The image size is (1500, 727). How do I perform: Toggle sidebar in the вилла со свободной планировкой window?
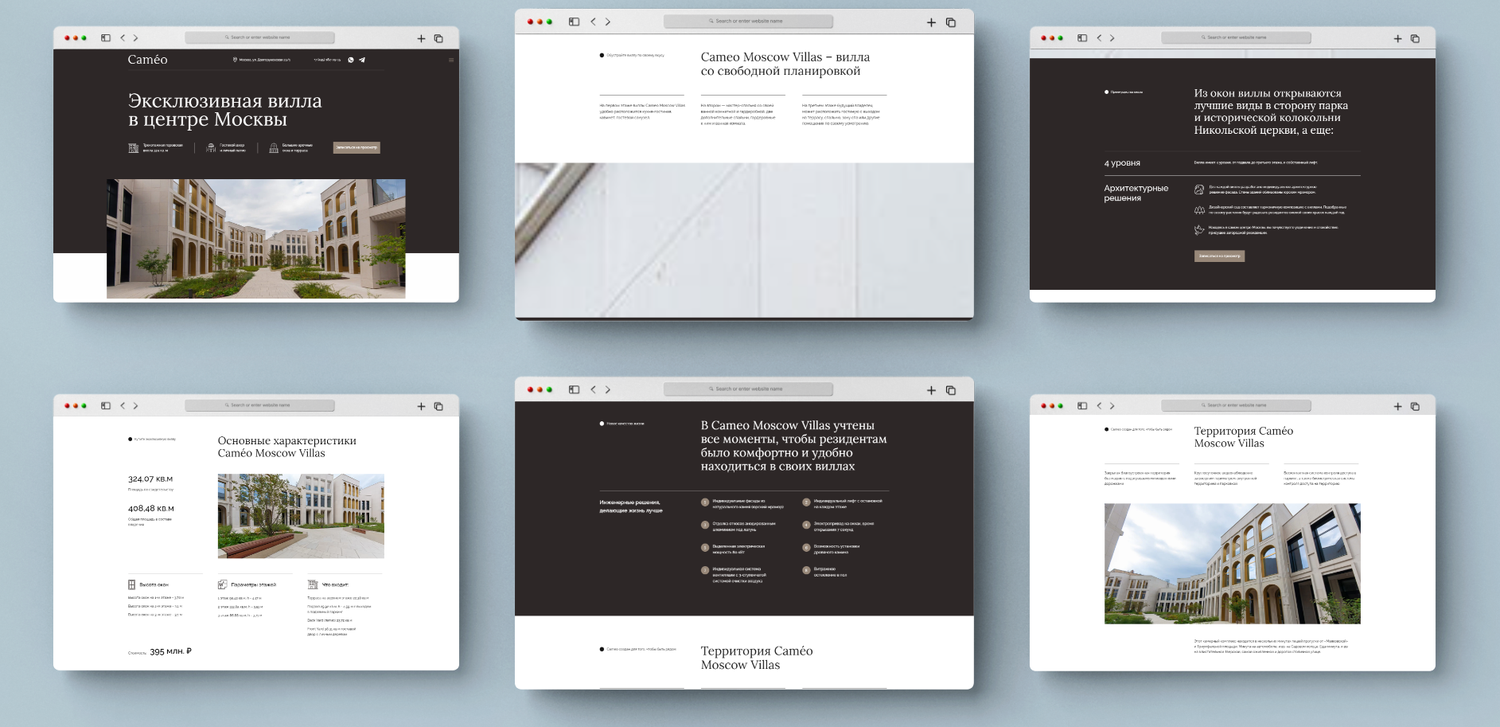point(574,21)
